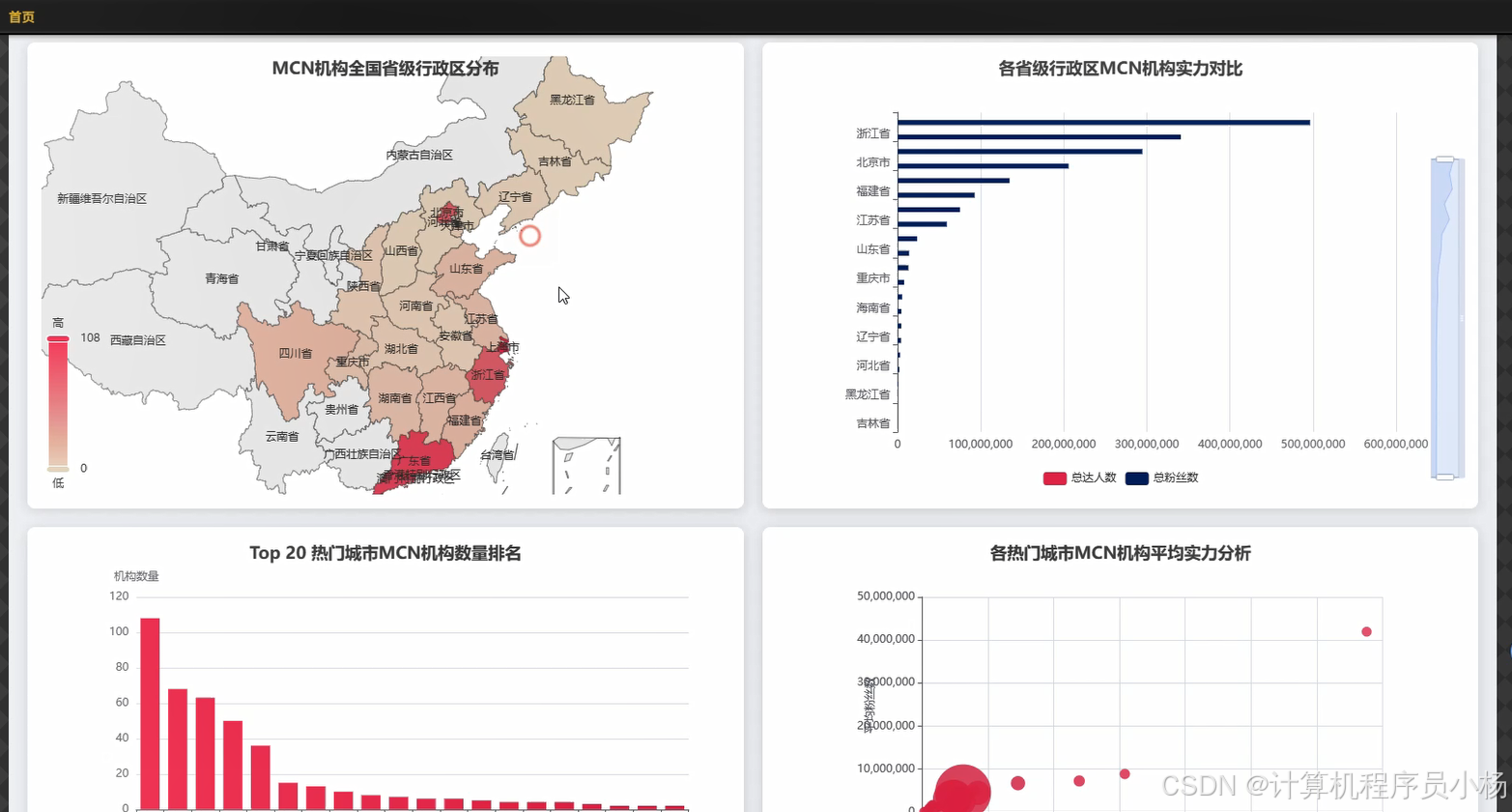Click the Top 20 热门城市MCN机构数量排名 title
This screenshot has width=1512, height=812.
(x=385, y=553)
